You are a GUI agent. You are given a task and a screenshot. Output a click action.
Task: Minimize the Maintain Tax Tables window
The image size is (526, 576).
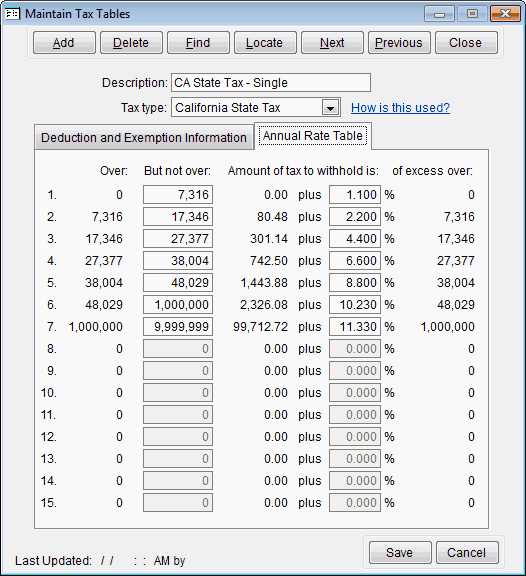click(439, 14)
